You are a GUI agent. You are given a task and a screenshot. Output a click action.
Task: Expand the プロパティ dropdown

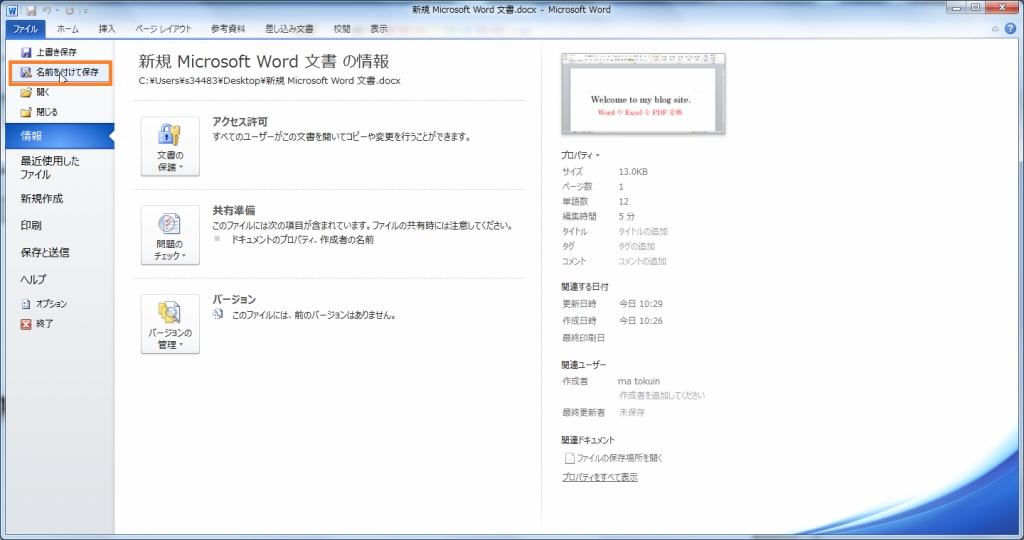pyautogui.click(x=580, y=155)
